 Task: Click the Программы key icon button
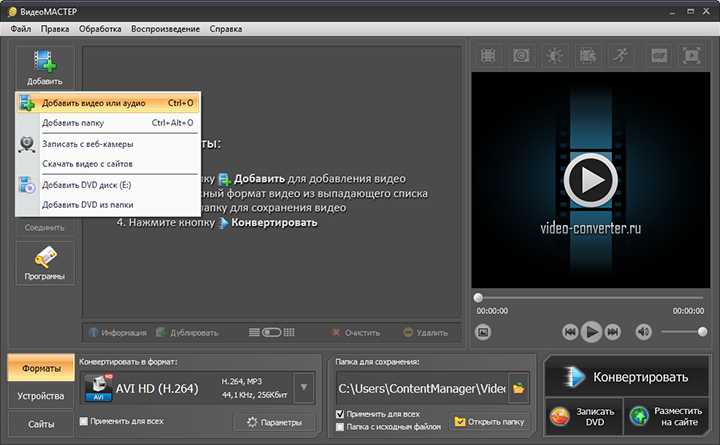pos(45,263)
